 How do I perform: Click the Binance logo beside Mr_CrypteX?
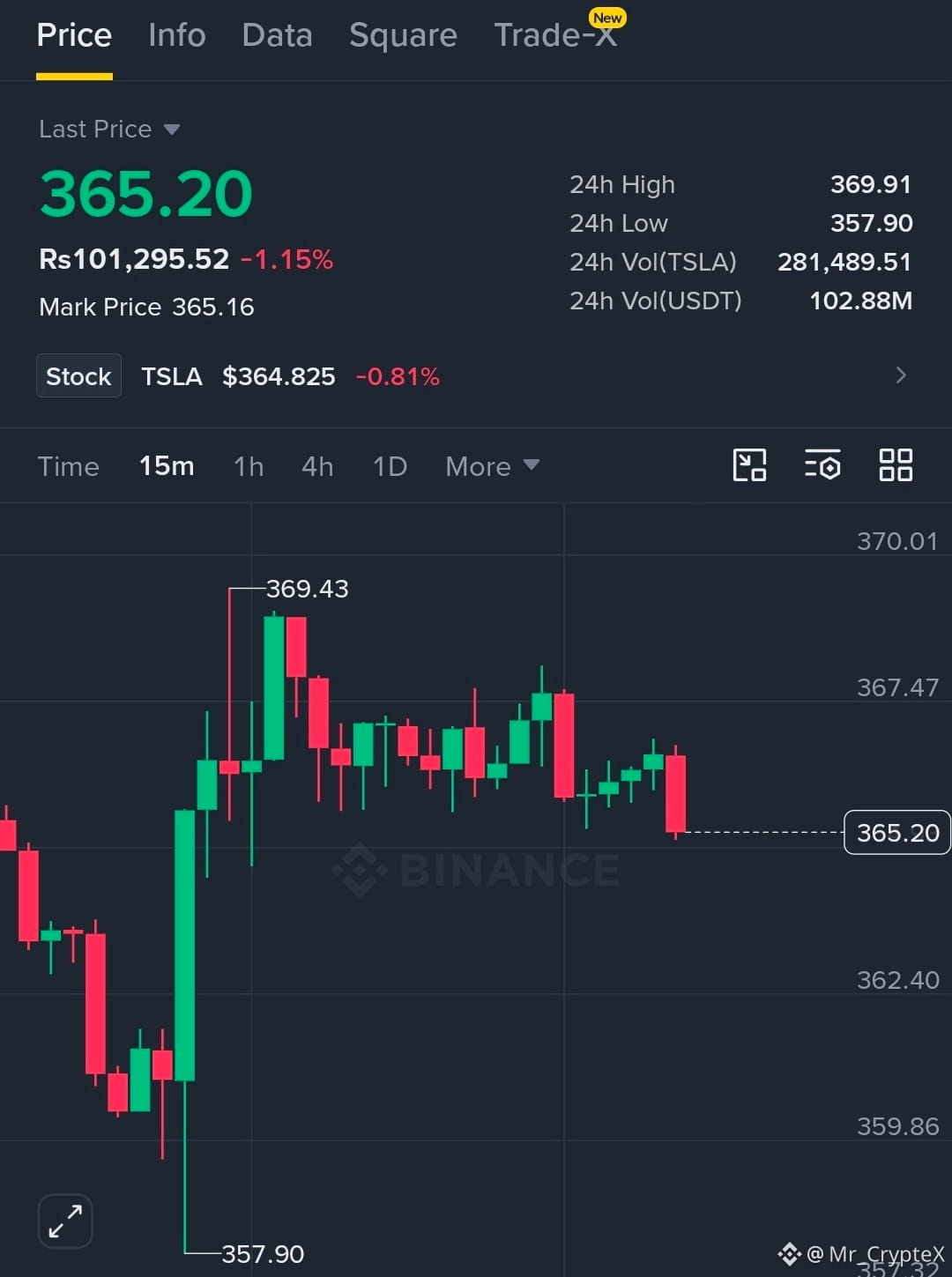click(x=790, y=1253)
